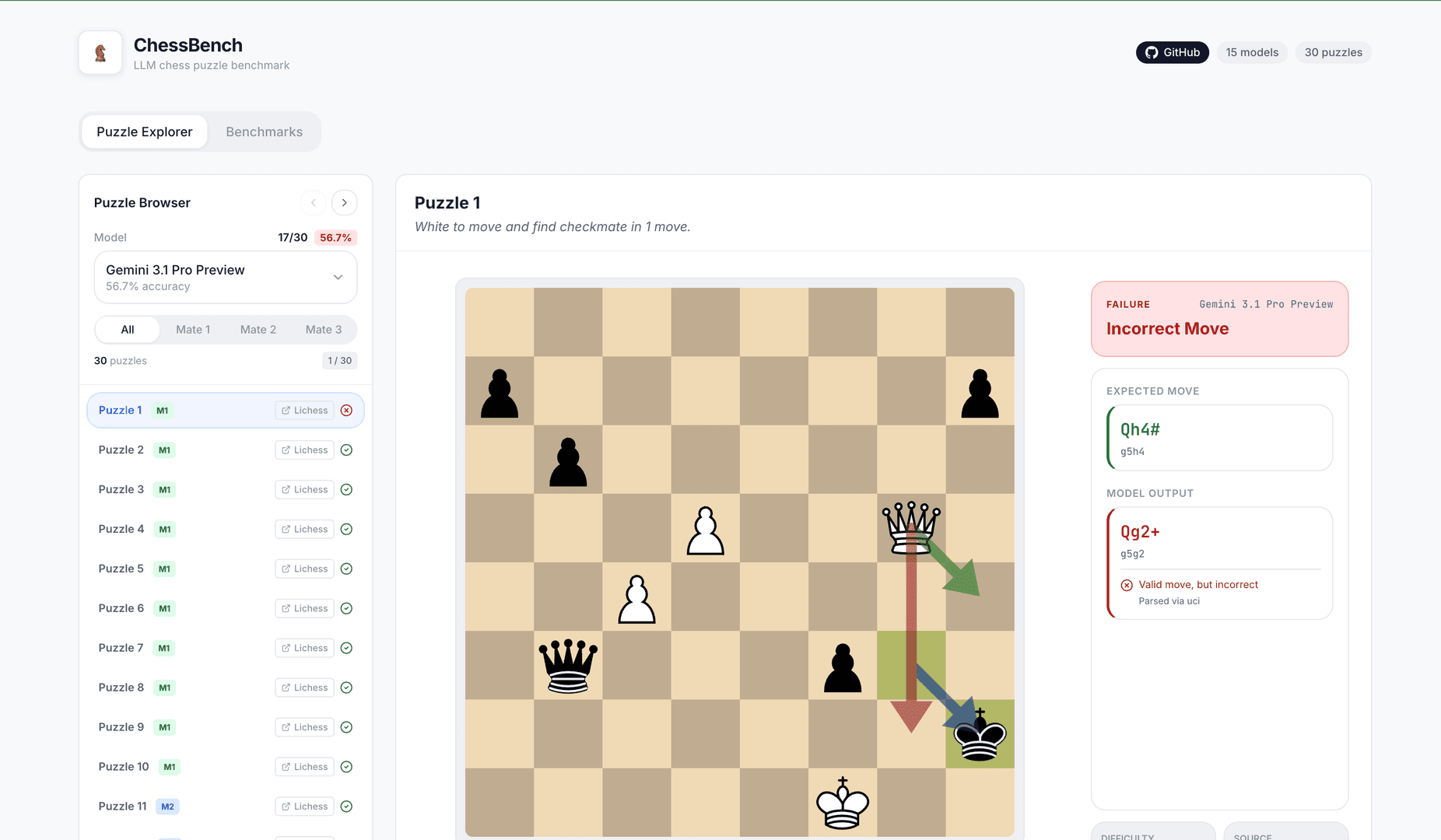This screenshot has height=840, width=1441.
Task: Click the GitHub logo icon in the header
Action: tap(1152, 52)
